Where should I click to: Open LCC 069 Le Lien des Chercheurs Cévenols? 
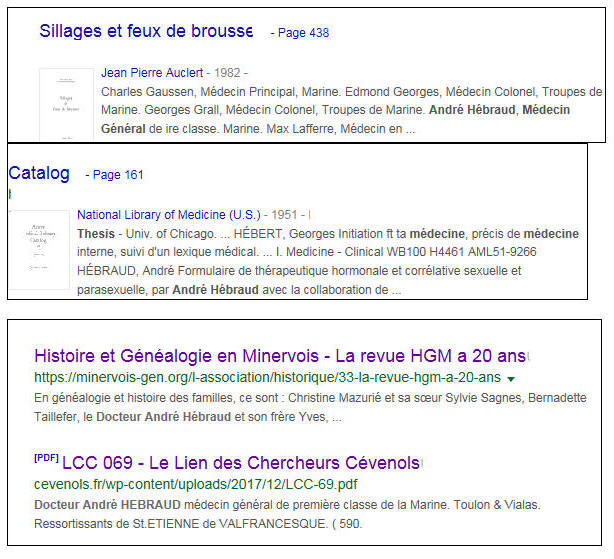click(x=240, y=463)
